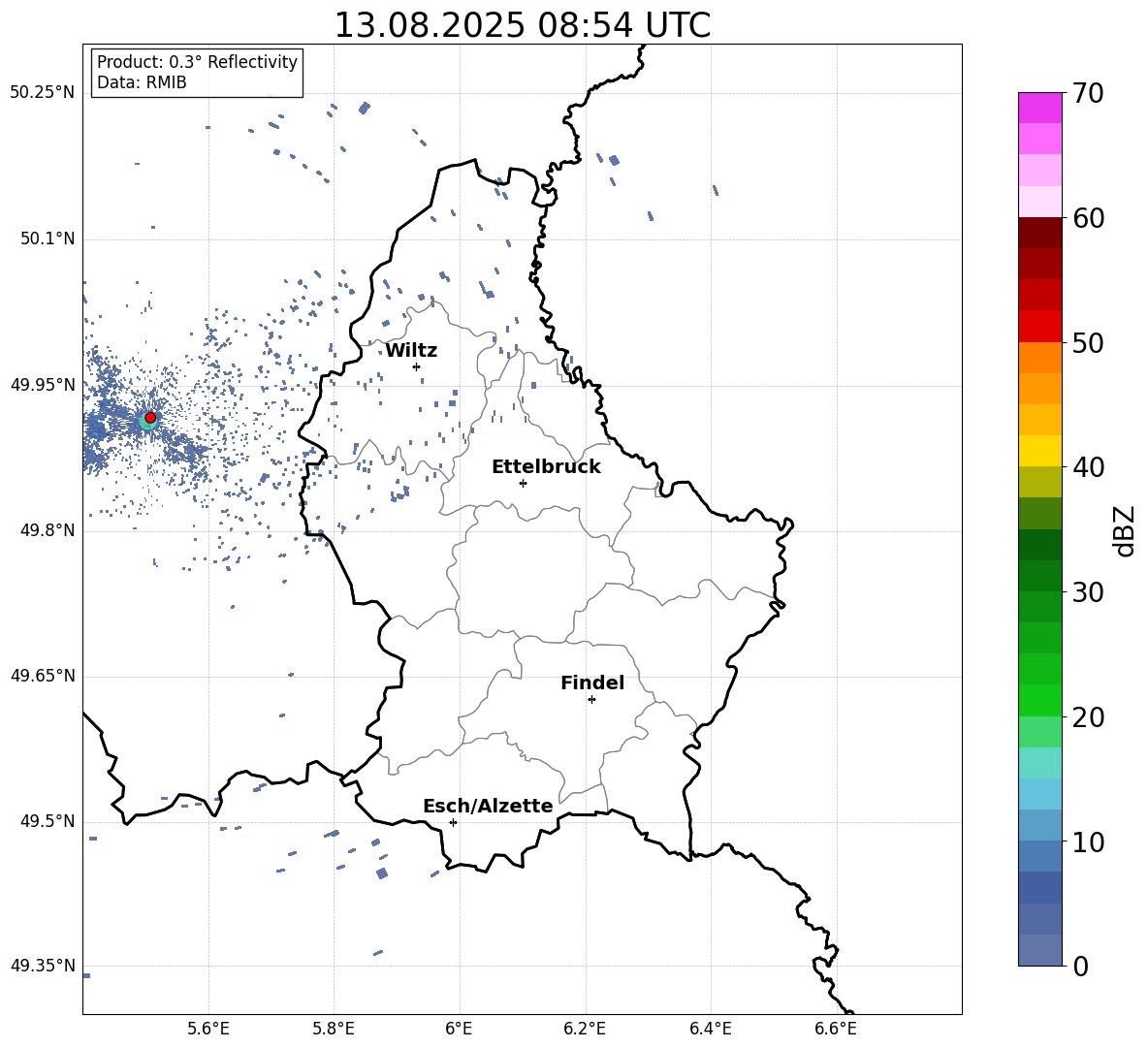Click the colorbar tick label 30
This screenshot has width=1148, height=1048.
[1089, 592]
